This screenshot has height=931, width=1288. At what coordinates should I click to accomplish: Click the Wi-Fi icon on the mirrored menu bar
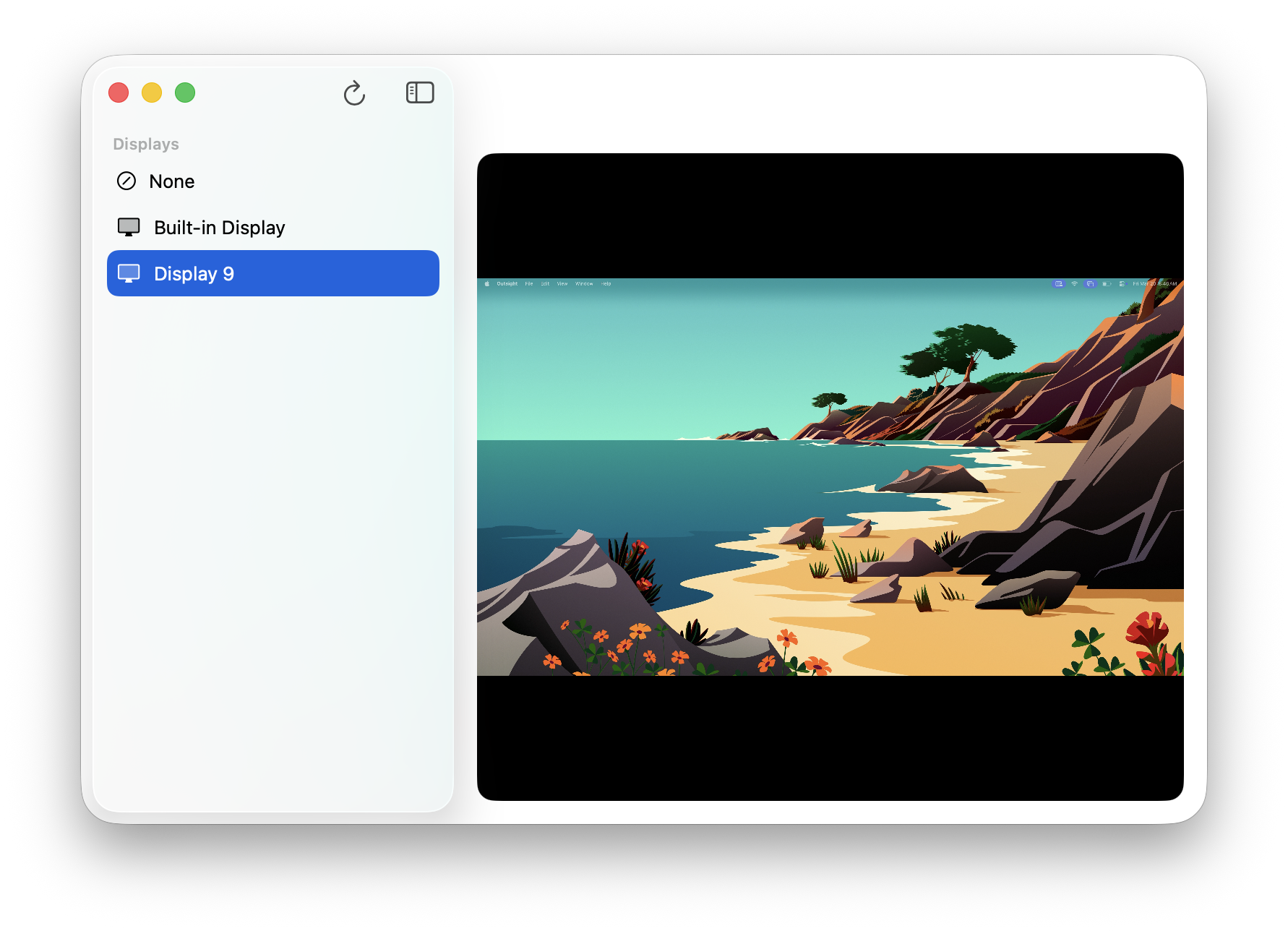(1075, 284)
